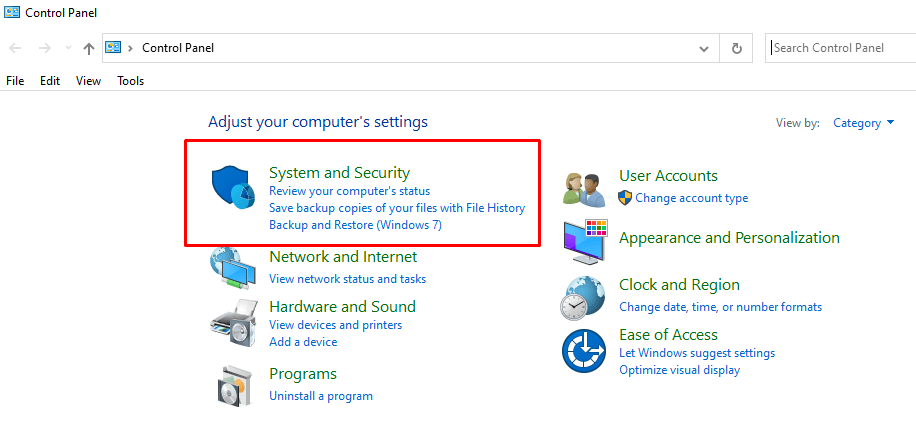Open View network status and tasks
This screenshot has height=426, width=916.
point(347,279)
